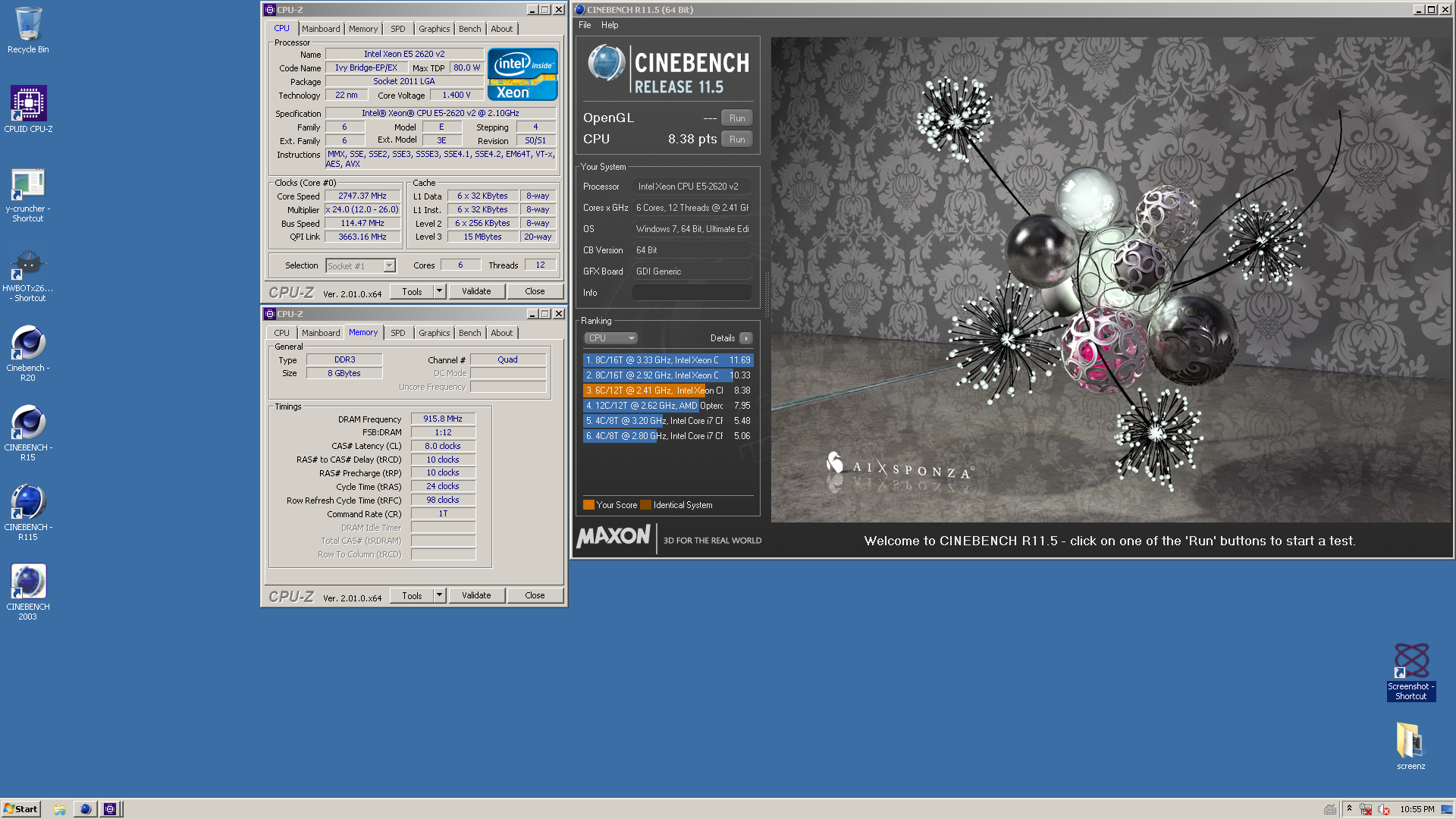Click Tools button in CPU-Z processor window
1456x819 pixels.
pyautogui.click(x=412, y=291)
